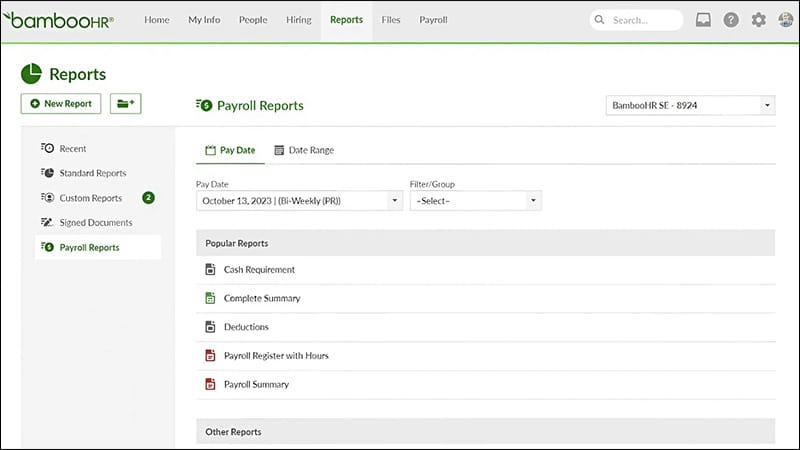This screenshot has width=800, height=450.
Task: Open the Complete Summary report
Action: (x=262, y=298)
